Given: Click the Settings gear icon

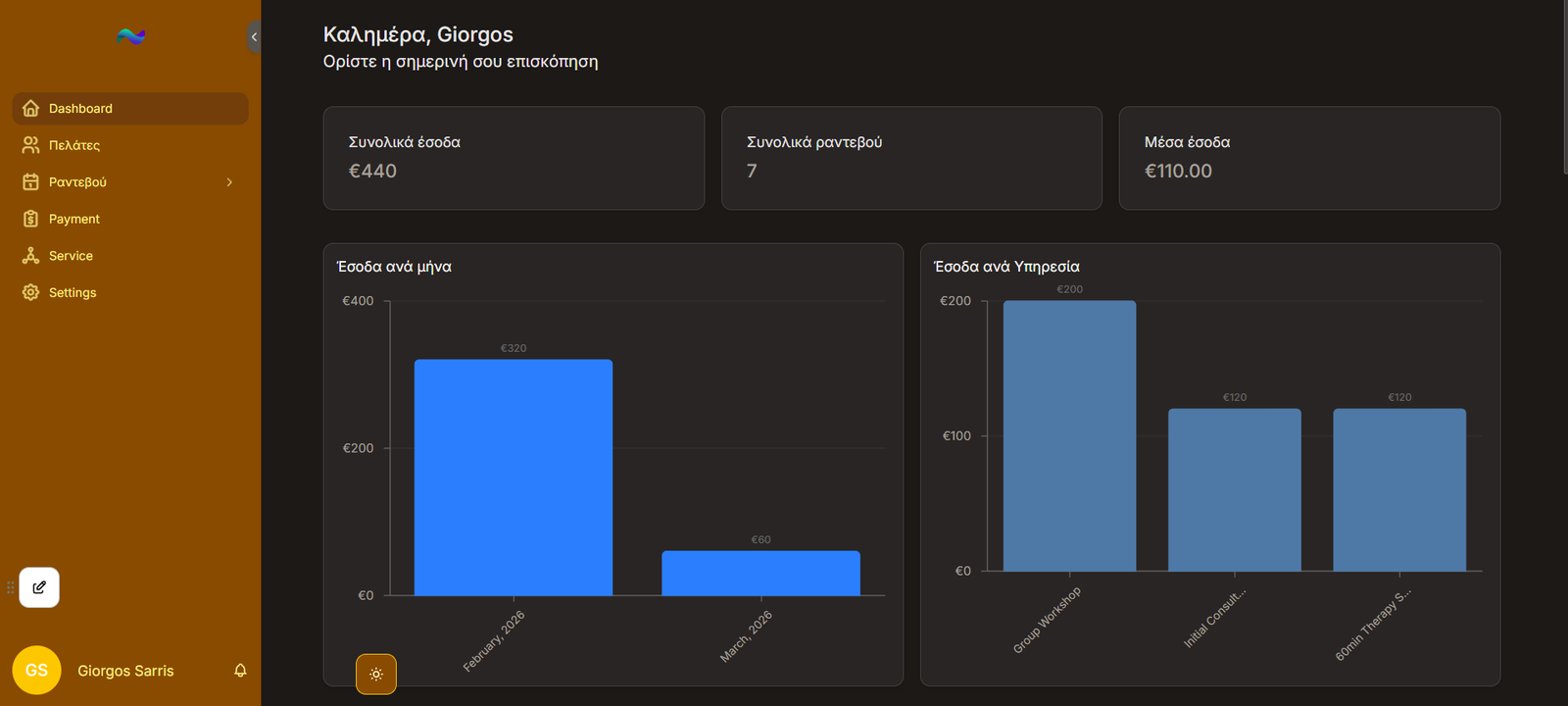Looking at the screenshot, I should pyautogui.click(x=30, y=292).
